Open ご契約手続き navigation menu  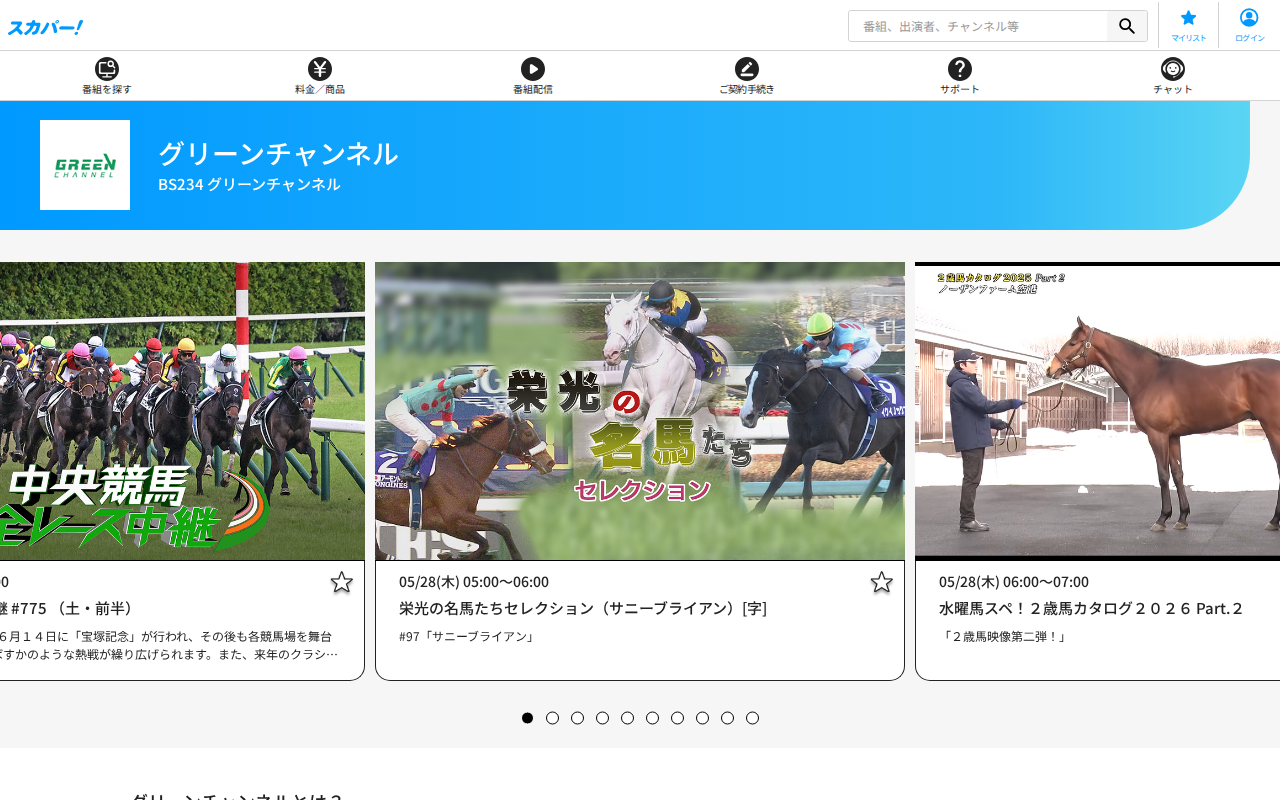pyautogui.click(x=747, y=76)
